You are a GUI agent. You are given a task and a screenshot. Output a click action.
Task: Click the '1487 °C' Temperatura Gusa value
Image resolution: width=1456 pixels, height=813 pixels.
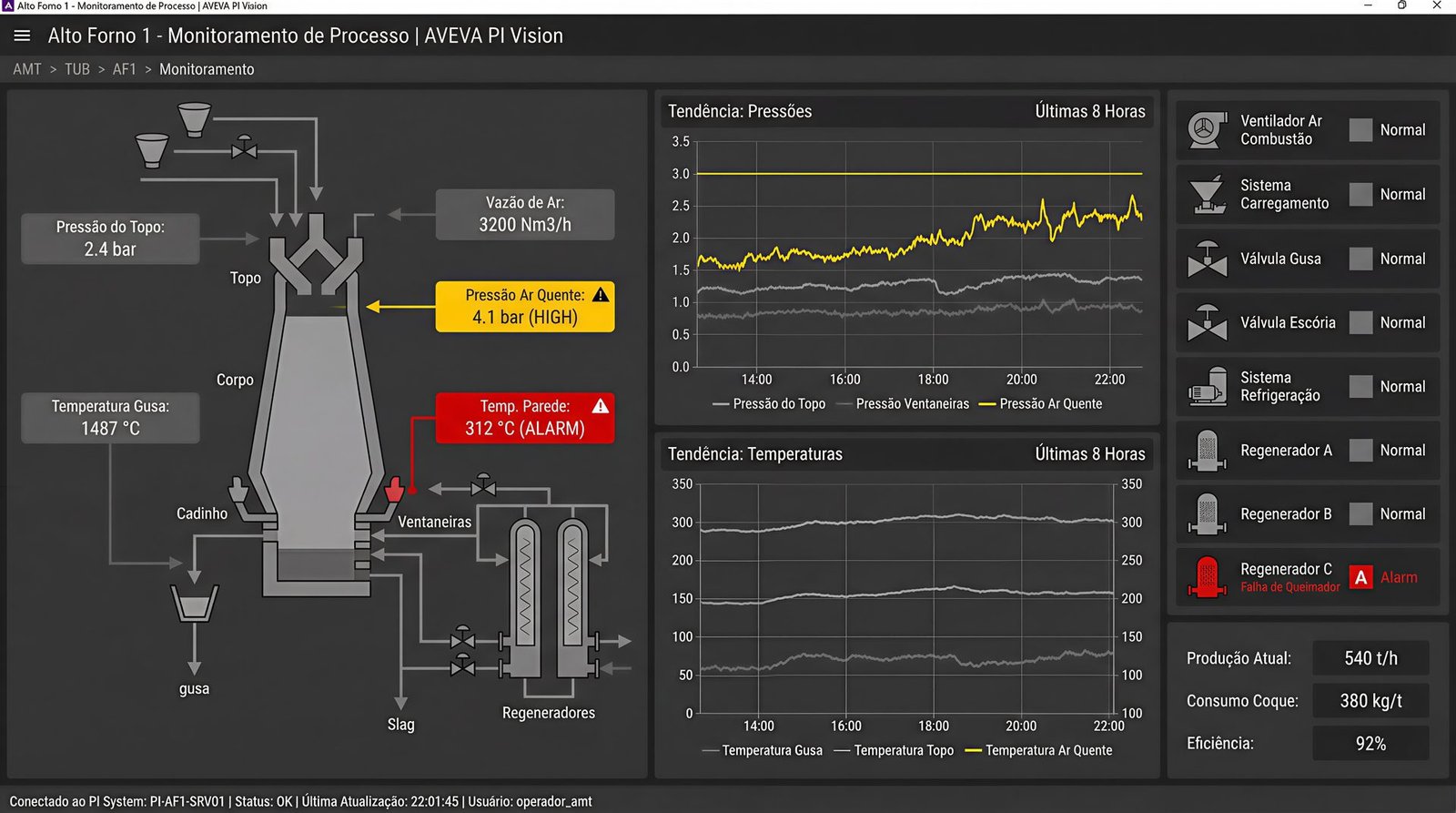(110, 428)
